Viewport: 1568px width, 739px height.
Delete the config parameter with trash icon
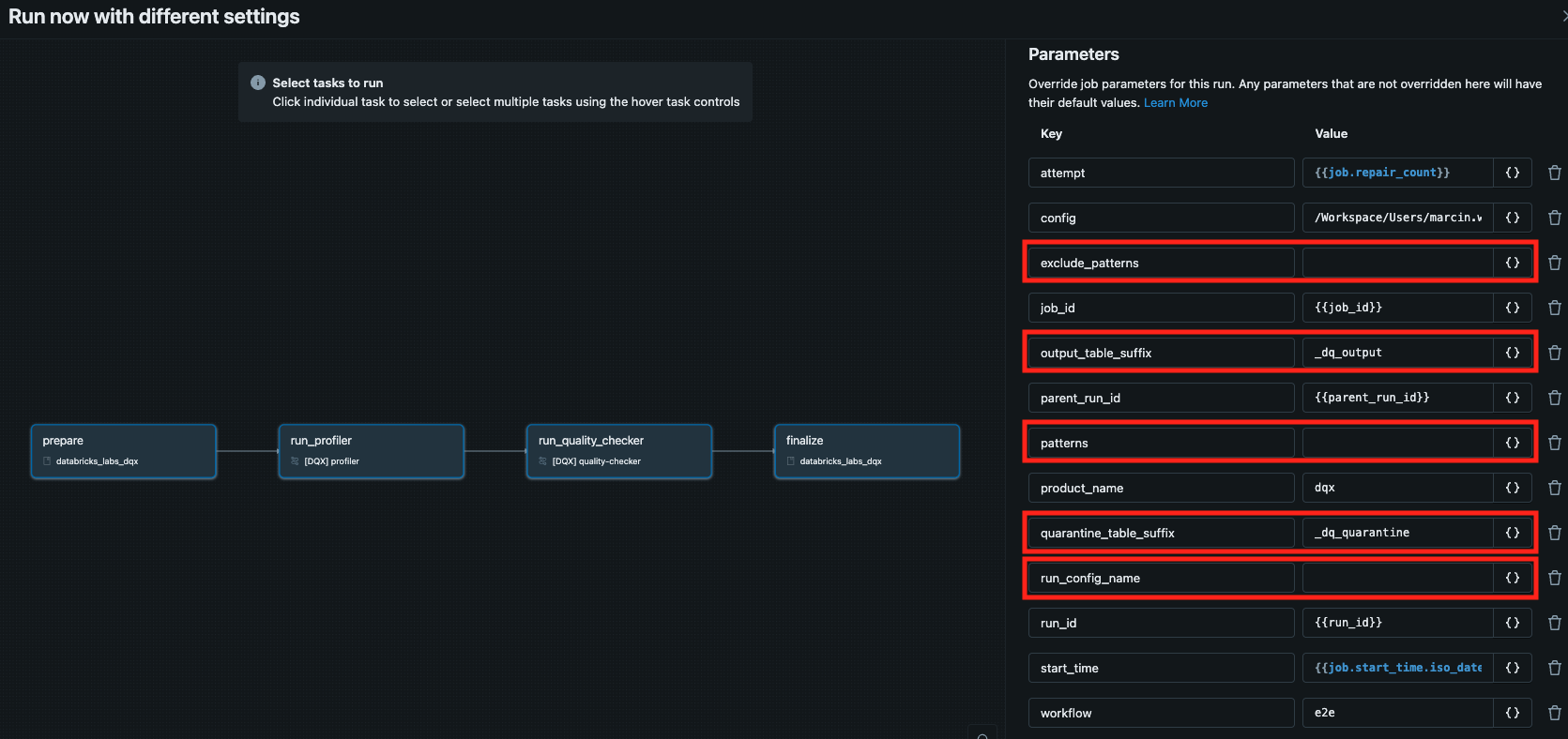[1554, 218]
